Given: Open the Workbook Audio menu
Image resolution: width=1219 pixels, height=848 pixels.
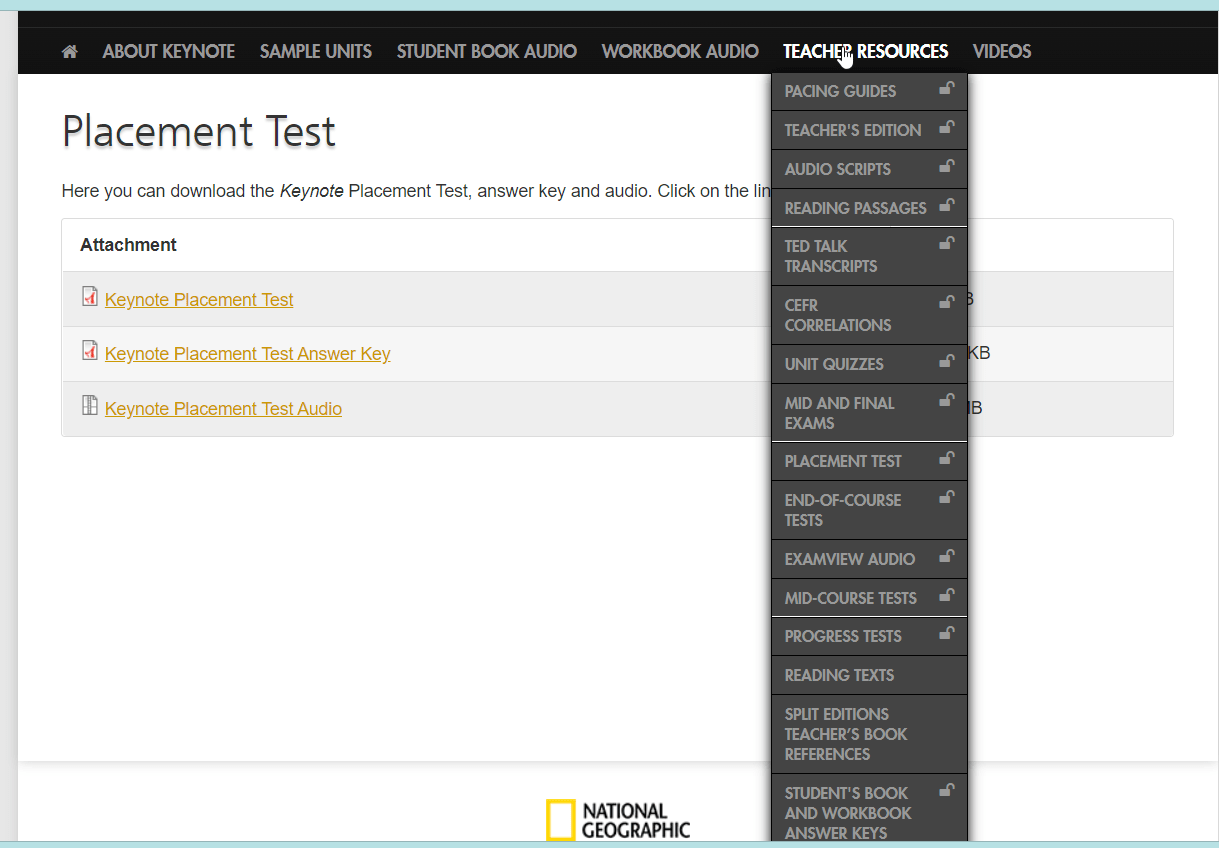Looking at the screenshot, I should [680, 52].
